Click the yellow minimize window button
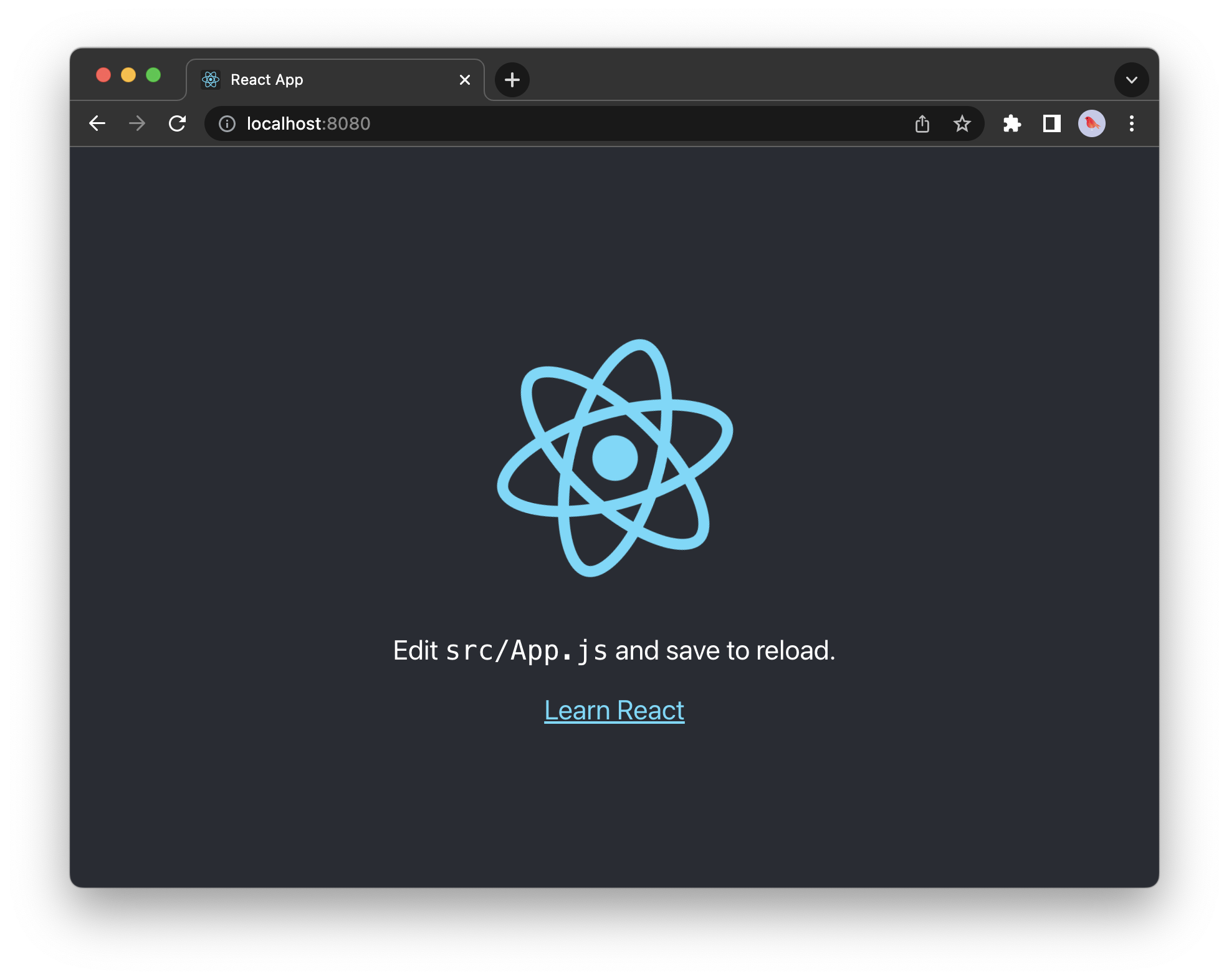Screen dimensions: 1229x980 128,75
